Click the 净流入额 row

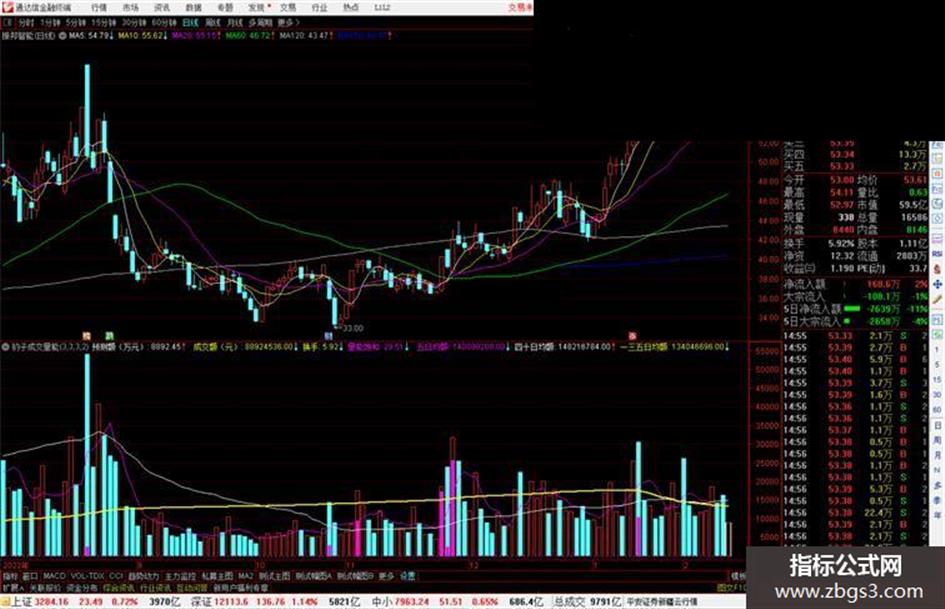point(855,283)
